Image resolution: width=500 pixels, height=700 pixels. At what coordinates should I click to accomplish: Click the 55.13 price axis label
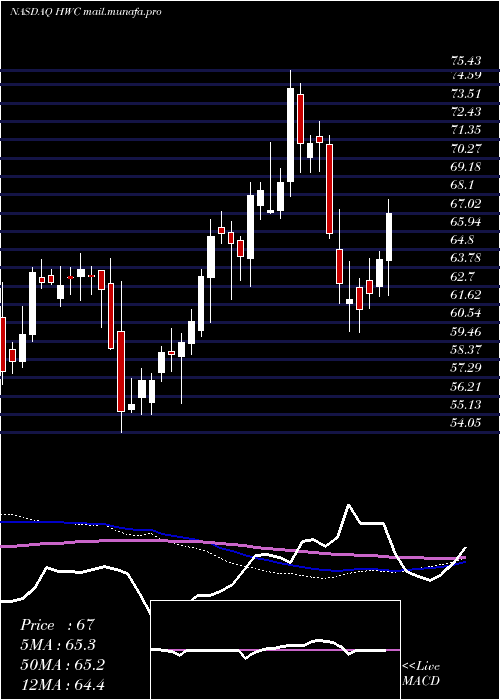465,404
